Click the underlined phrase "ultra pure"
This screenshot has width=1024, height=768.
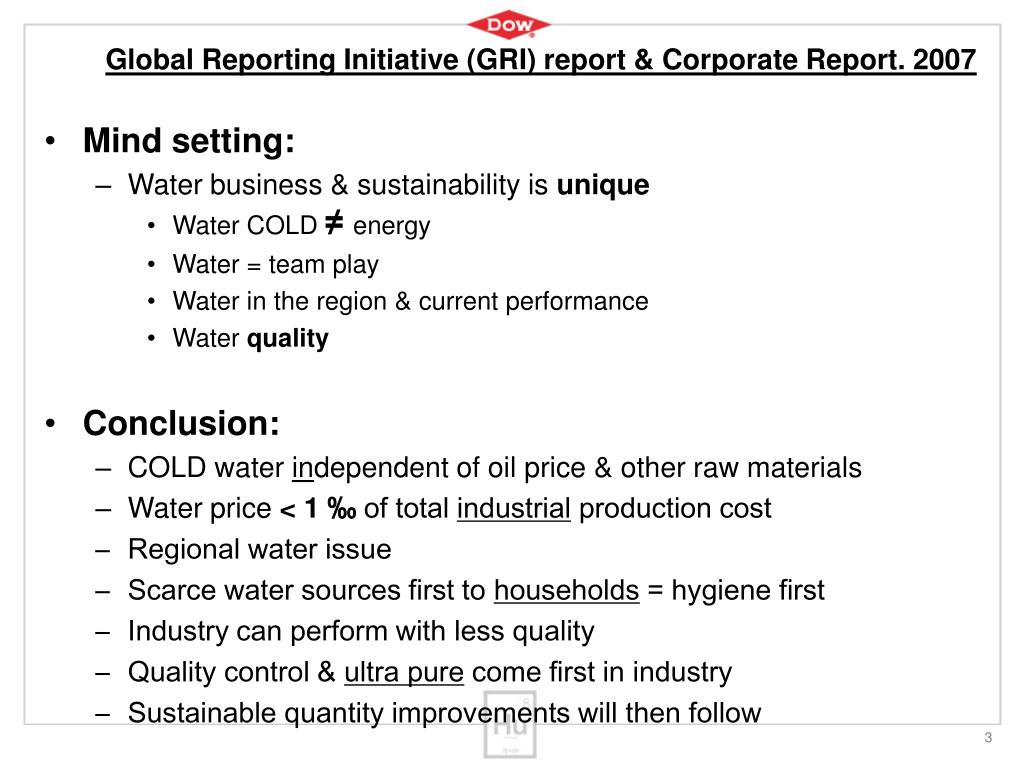404,672
